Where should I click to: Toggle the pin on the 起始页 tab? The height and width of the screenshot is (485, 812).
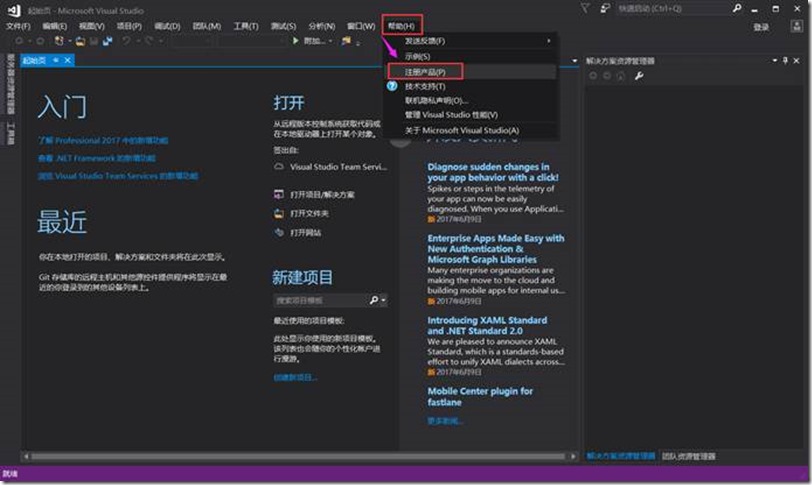pos(56,60)
